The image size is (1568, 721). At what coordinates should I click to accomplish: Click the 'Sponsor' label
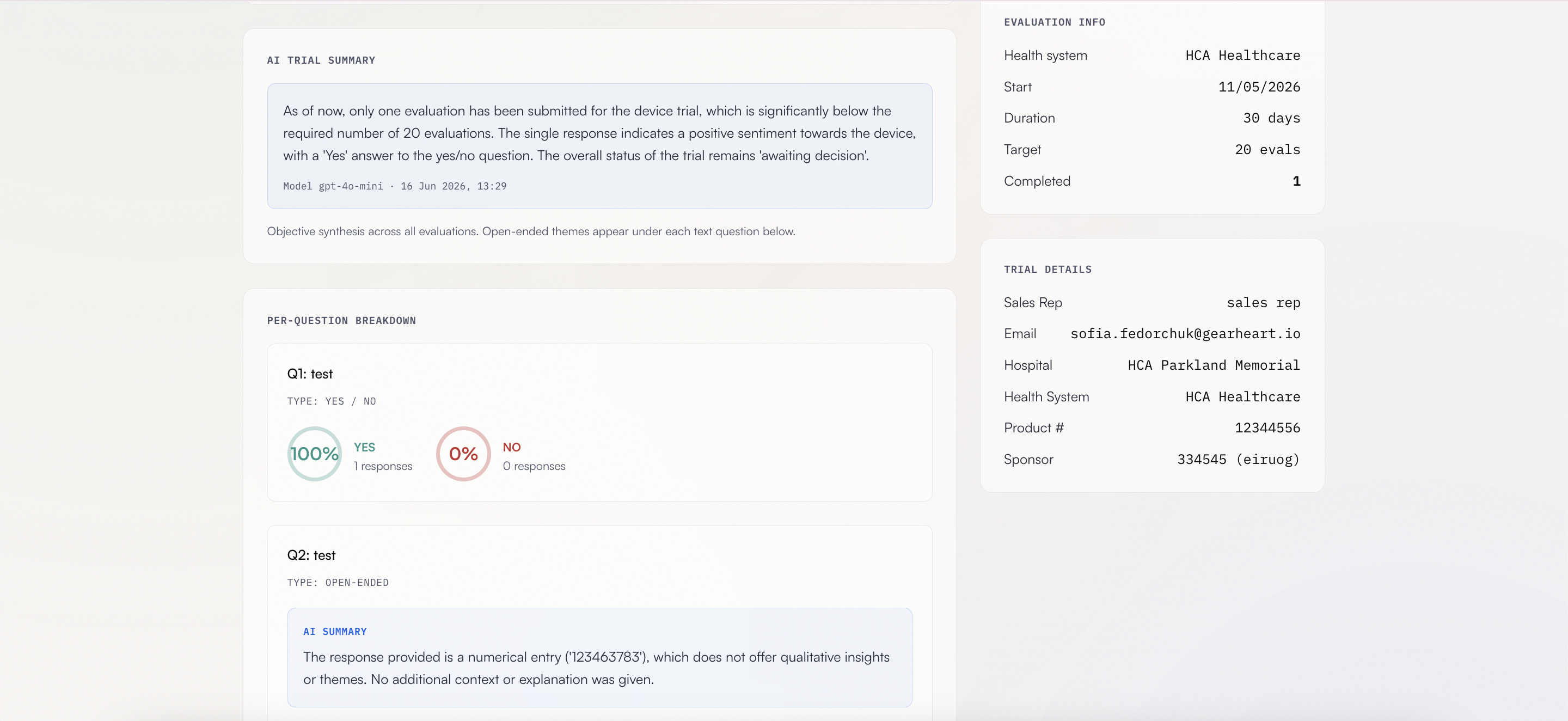(1028, 460)
